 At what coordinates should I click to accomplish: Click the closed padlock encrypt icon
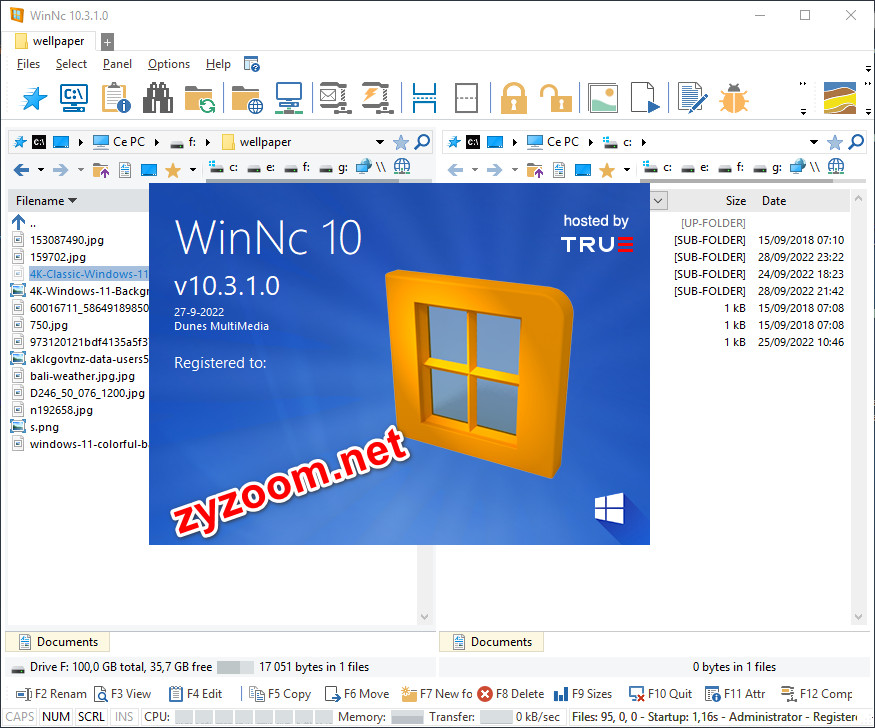(x=513, y=99)
